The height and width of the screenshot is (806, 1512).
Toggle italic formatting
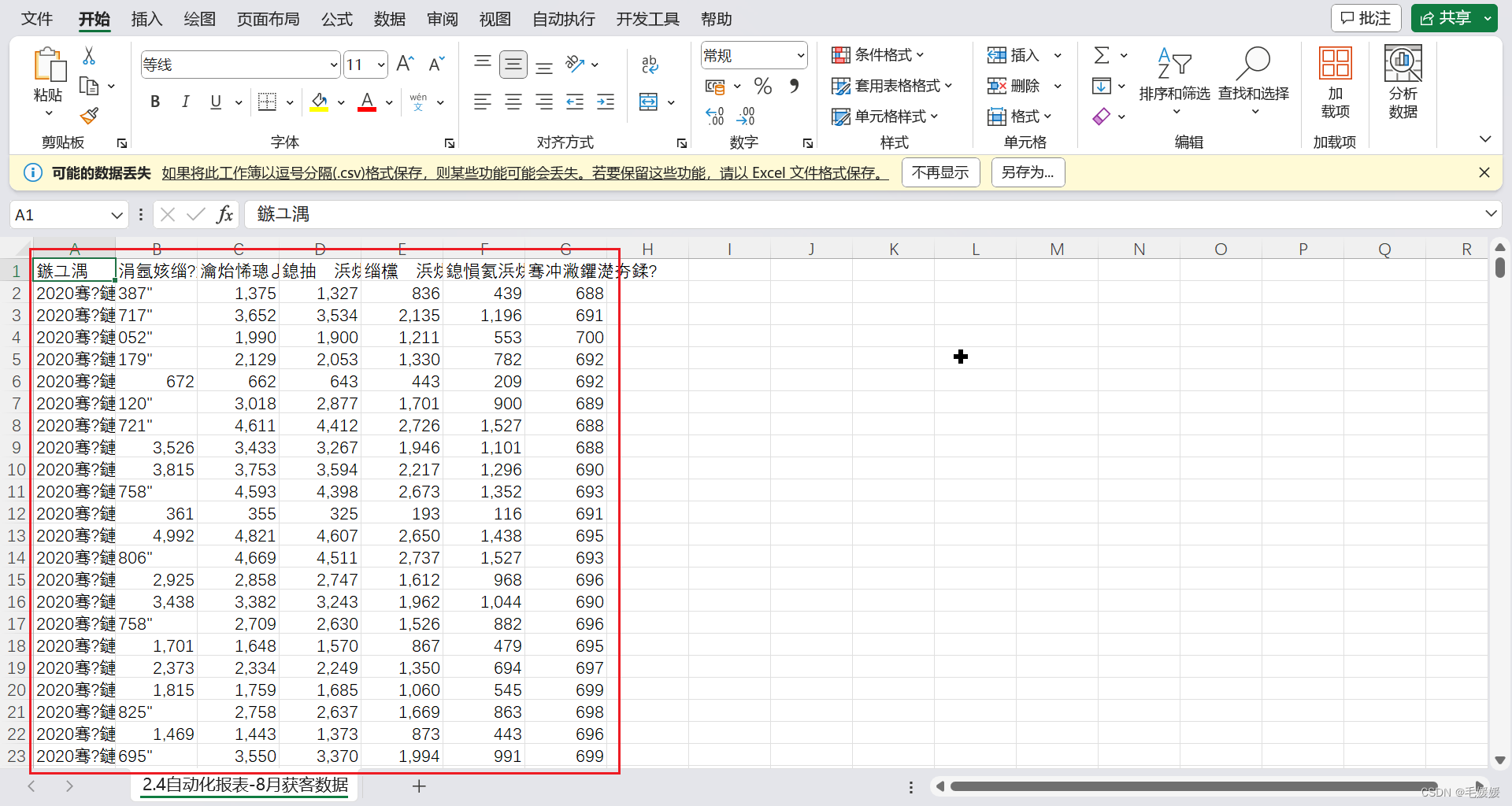[185, 102]
